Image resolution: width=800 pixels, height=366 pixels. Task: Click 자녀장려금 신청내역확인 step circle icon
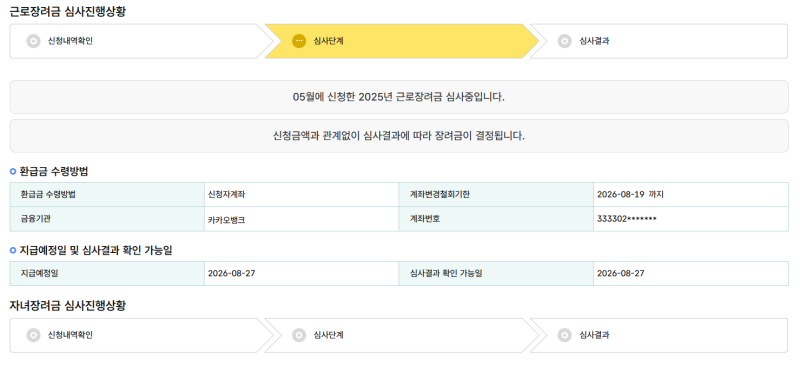33,335
